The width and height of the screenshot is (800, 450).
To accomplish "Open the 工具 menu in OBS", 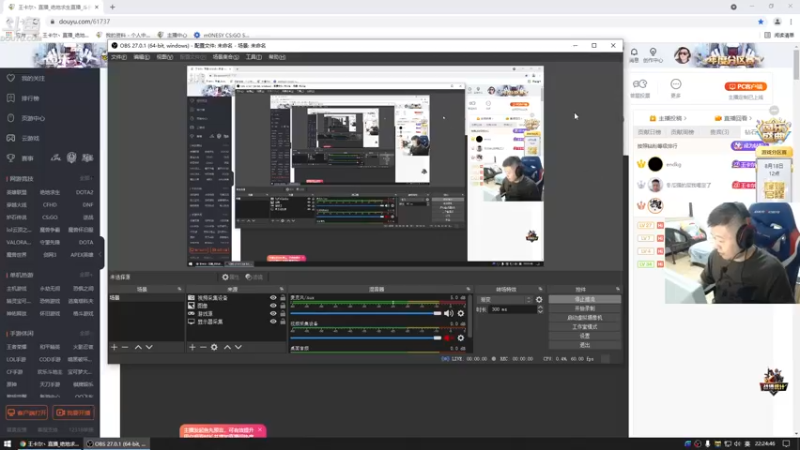I will pos(254,57).
